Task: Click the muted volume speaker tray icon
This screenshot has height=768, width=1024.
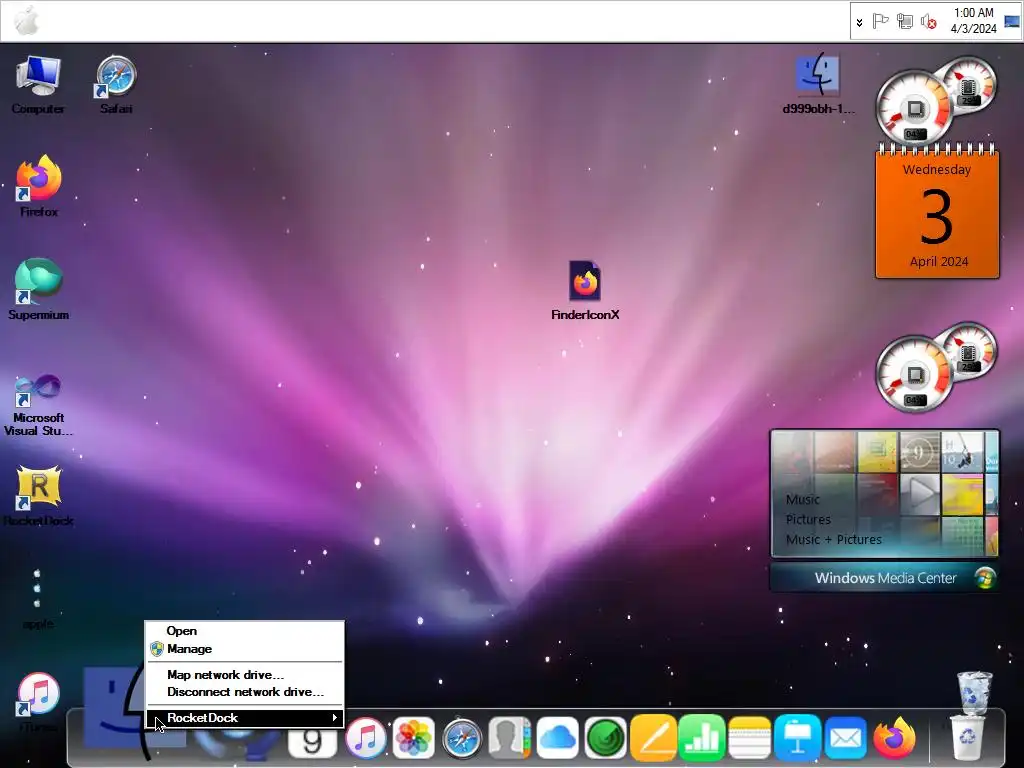Action: point(929,22)
